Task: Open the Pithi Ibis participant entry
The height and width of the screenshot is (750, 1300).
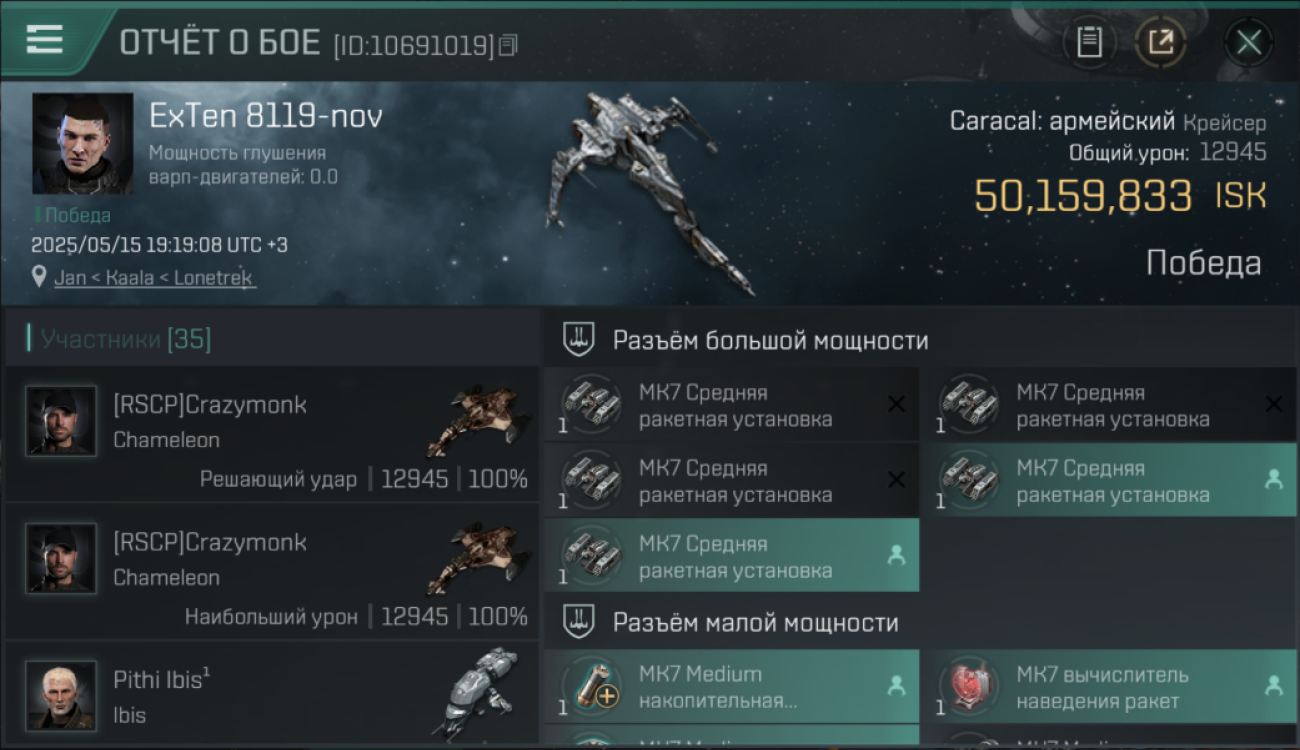Action: click(x=272, y=695)
